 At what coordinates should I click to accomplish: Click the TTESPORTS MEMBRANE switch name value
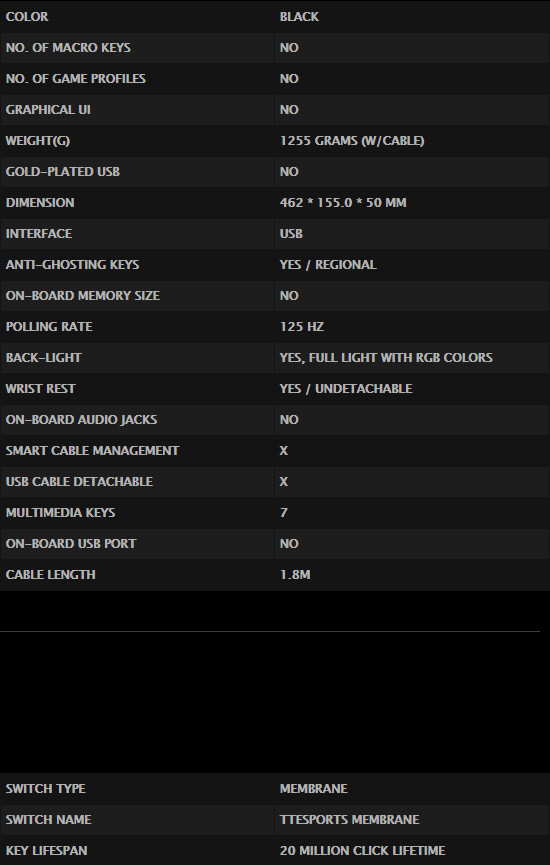point(349,819)
